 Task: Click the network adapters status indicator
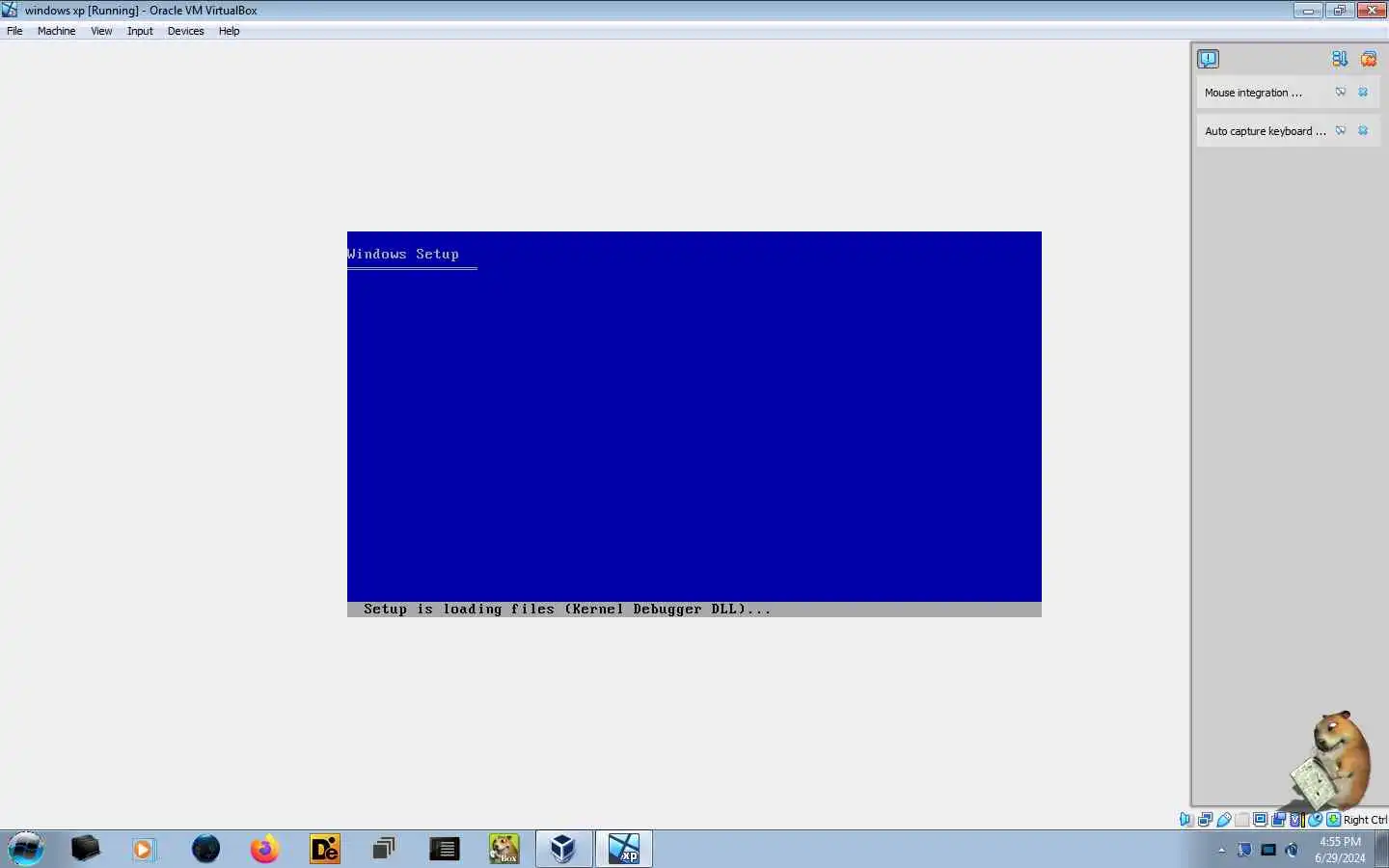(x=1205, y=820)
